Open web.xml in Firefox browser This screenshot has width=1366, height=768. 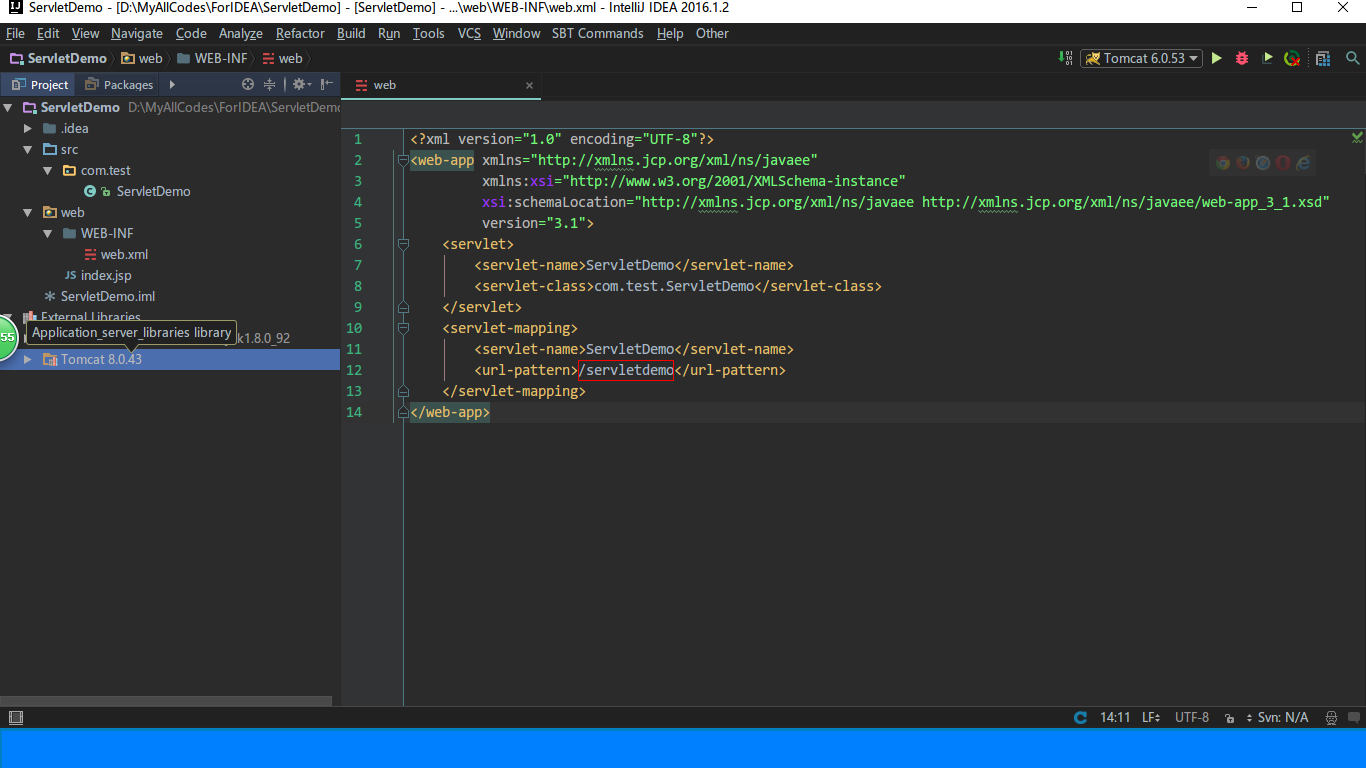click(x=1243, y=162)
